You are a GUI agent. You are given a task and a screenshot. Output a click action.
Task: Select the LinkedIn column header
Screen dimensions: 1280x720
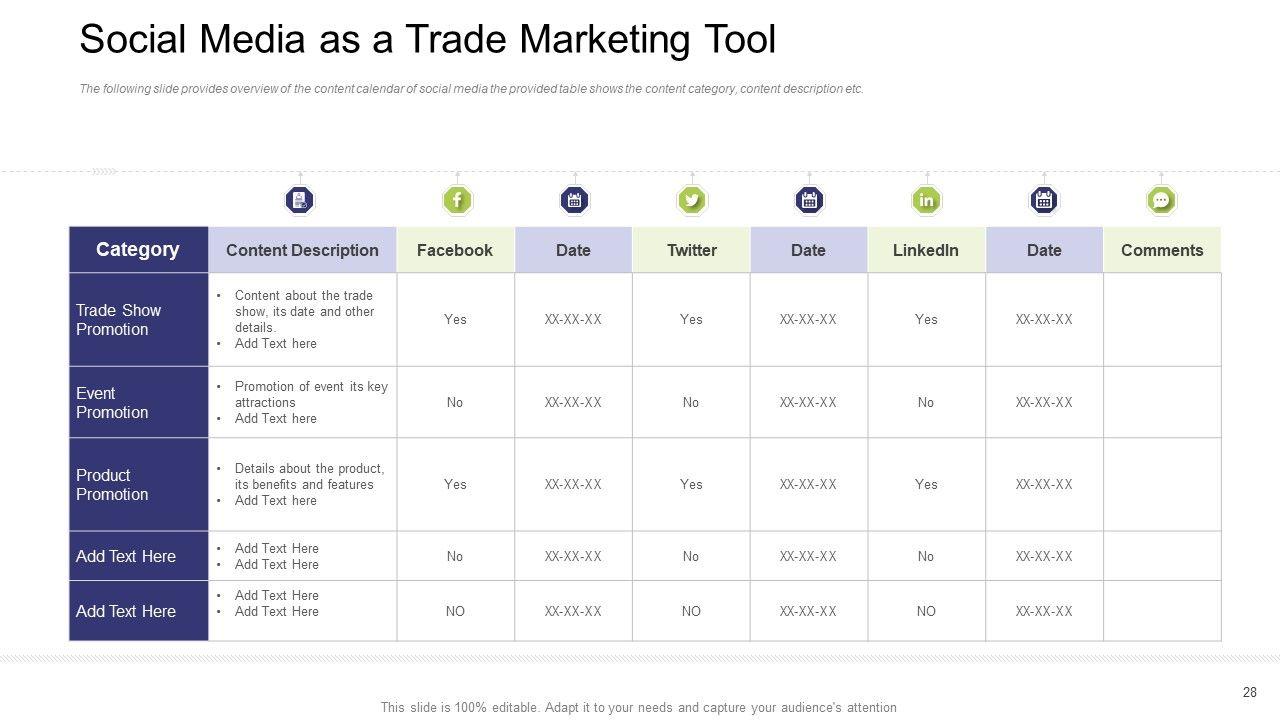pyautogui.click(x=926, y=250)
